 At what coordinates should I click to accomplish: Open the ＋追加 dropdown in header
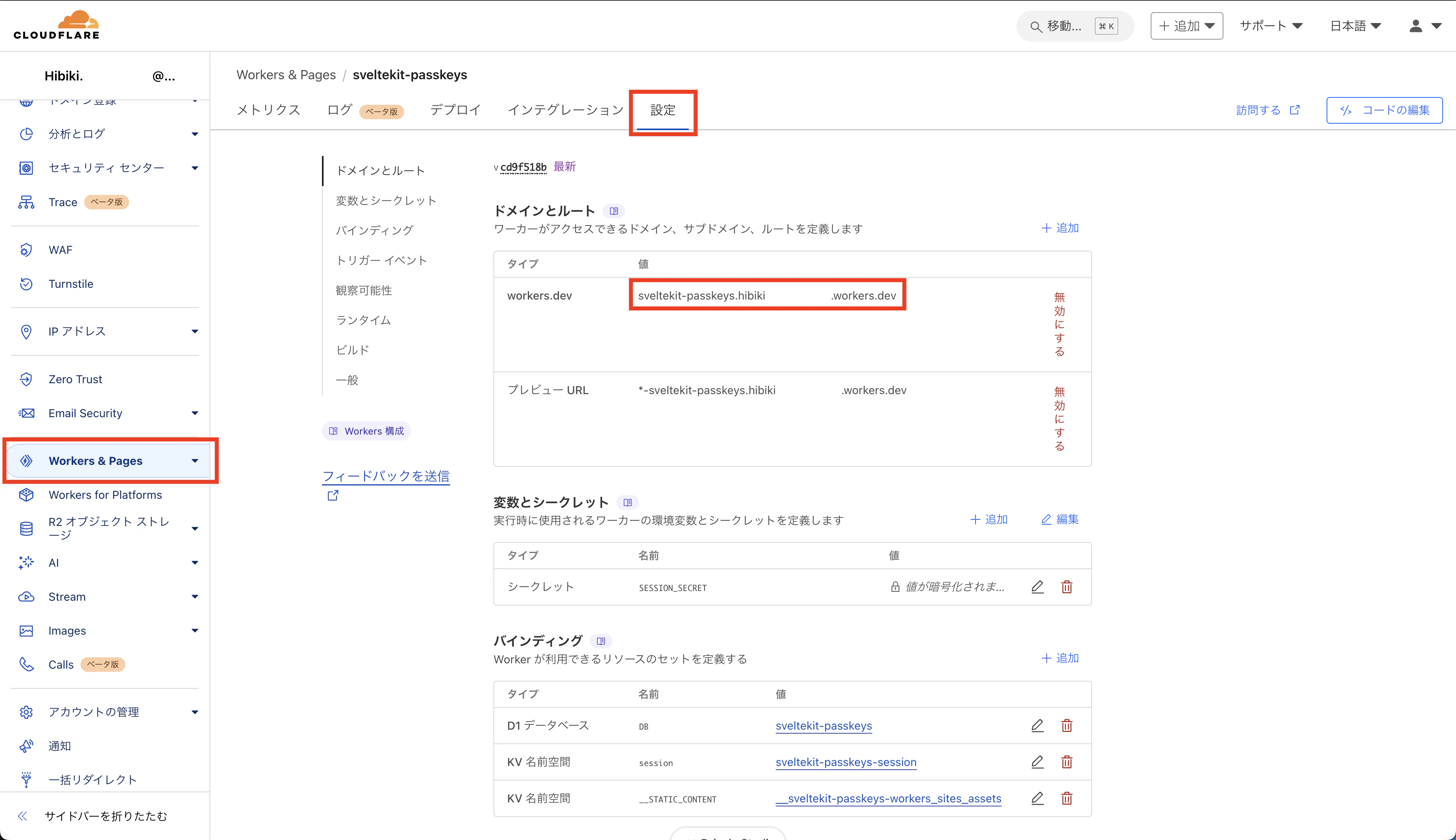[1187, 26]
